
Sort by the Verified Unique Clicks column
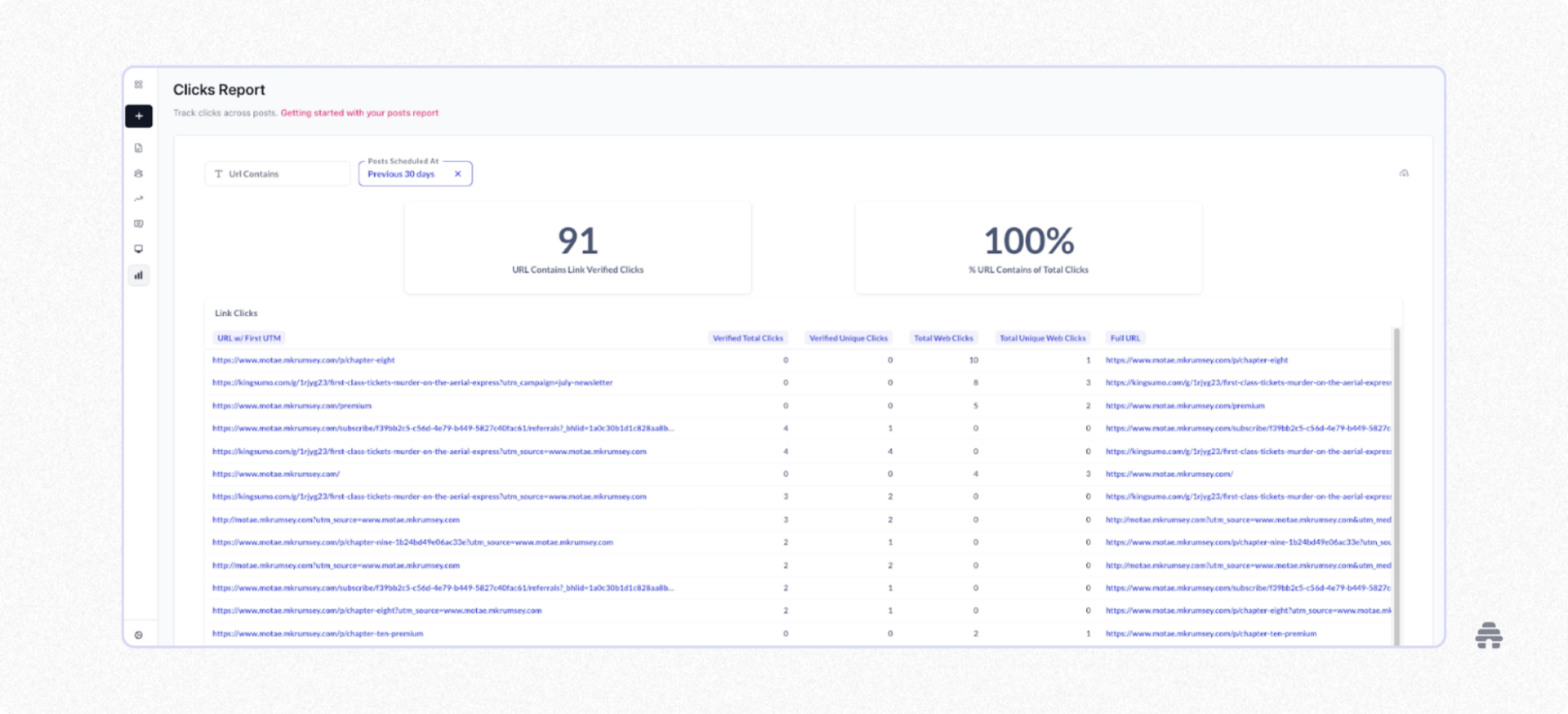849,338
